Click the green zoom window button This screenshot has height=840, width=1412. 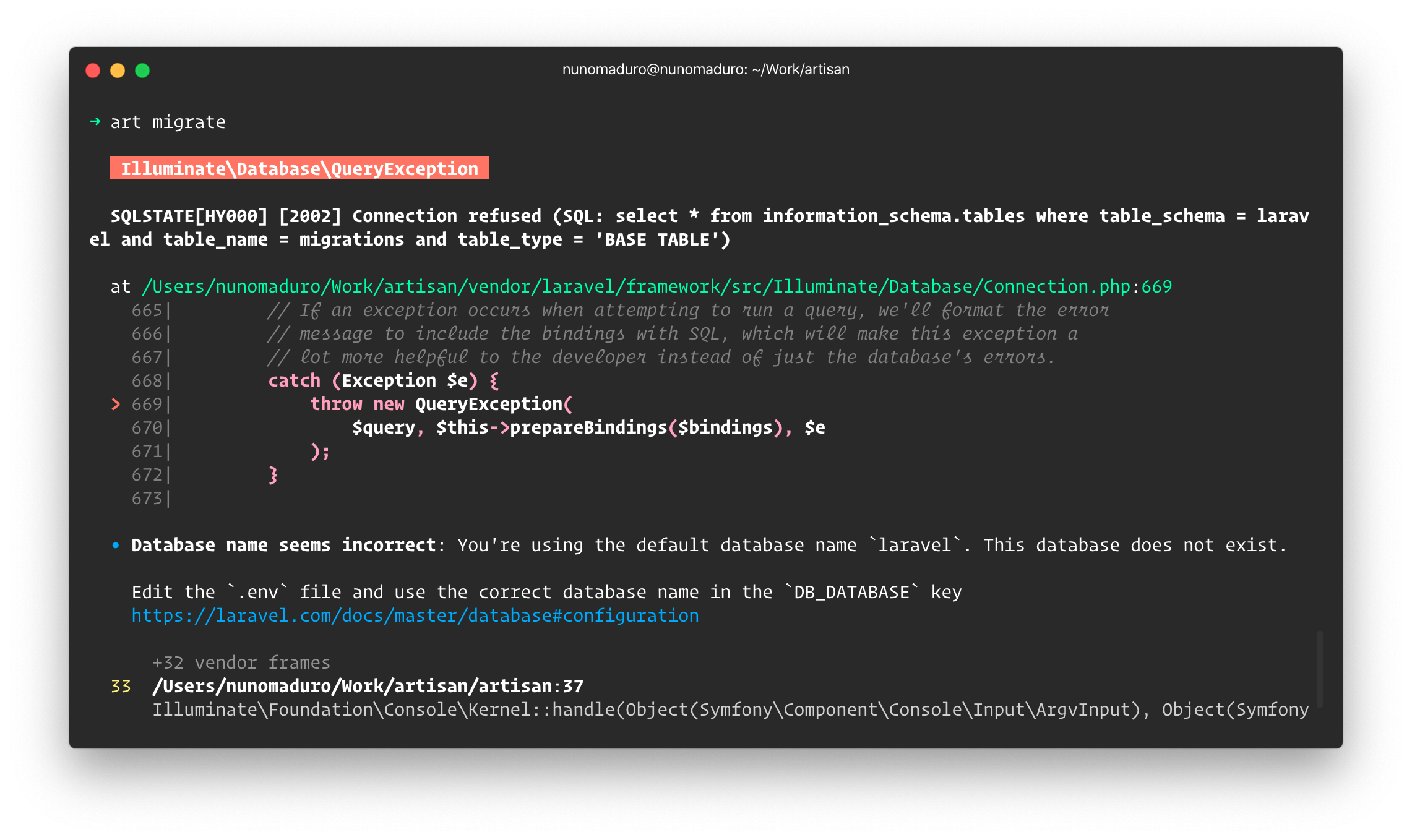click(142, 71)
